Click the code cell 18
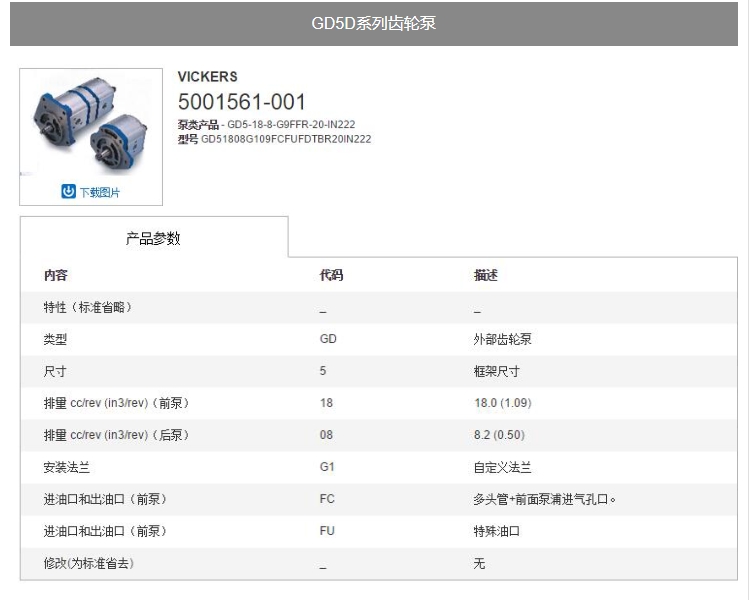 tap(326, 403)
